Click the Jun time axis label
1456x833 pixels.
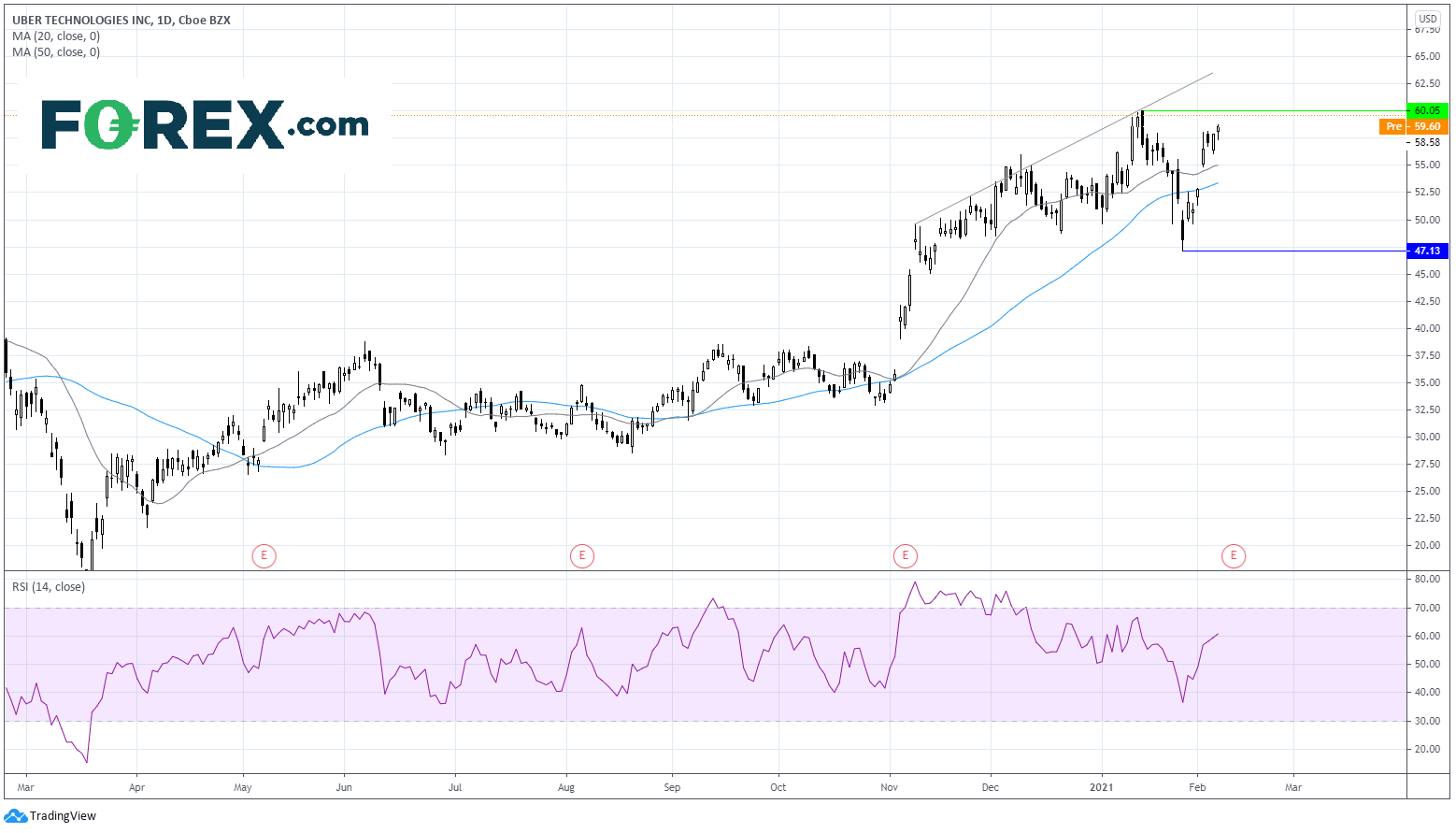click(344, 787)
